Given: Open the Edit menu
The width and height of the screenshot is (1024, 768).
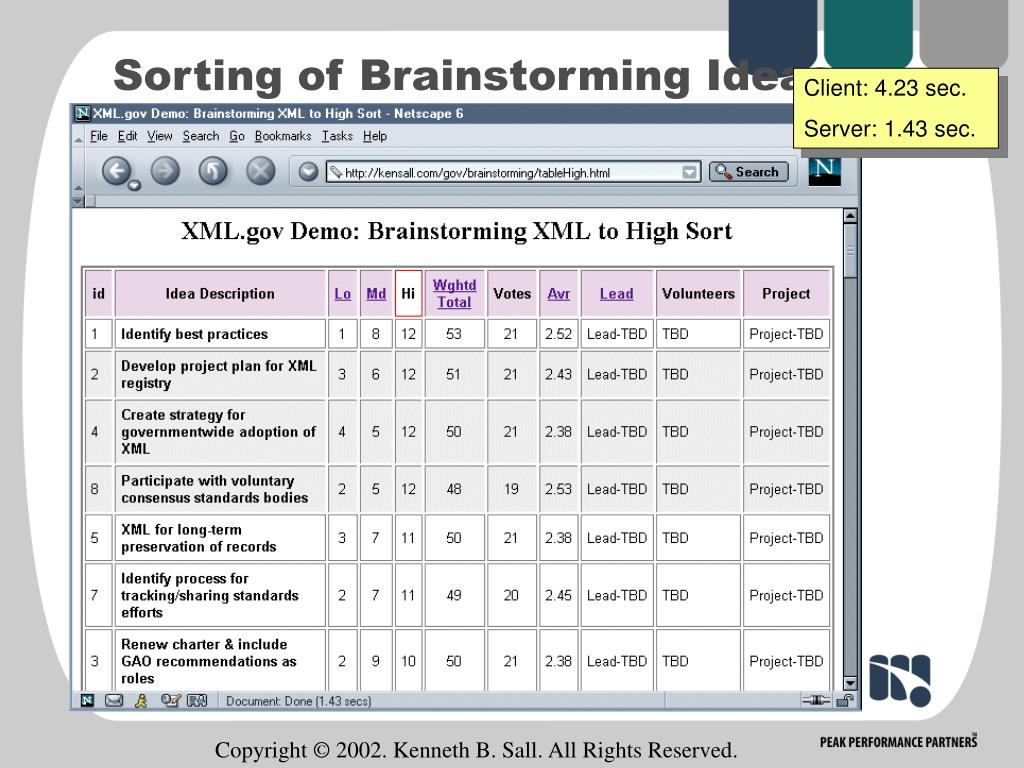Looking at the screenshot, I should [x=127, y=136].
